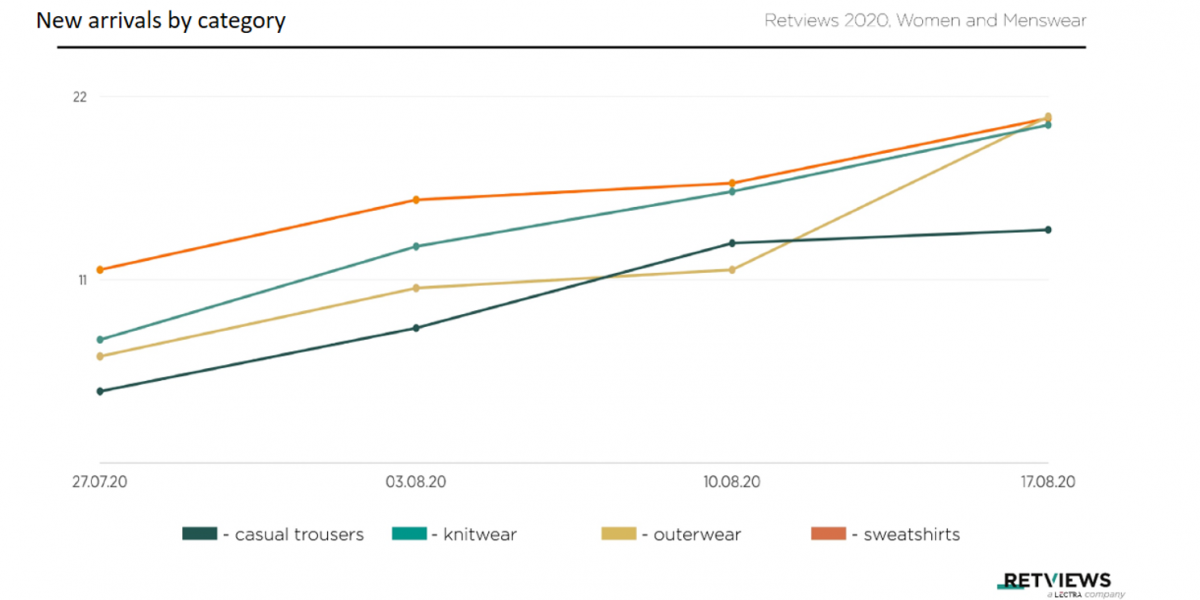Viewport: 1200px width, 600px height.
Task: Click the sweatshirts legend color swatch
Action: click(826, 534)
